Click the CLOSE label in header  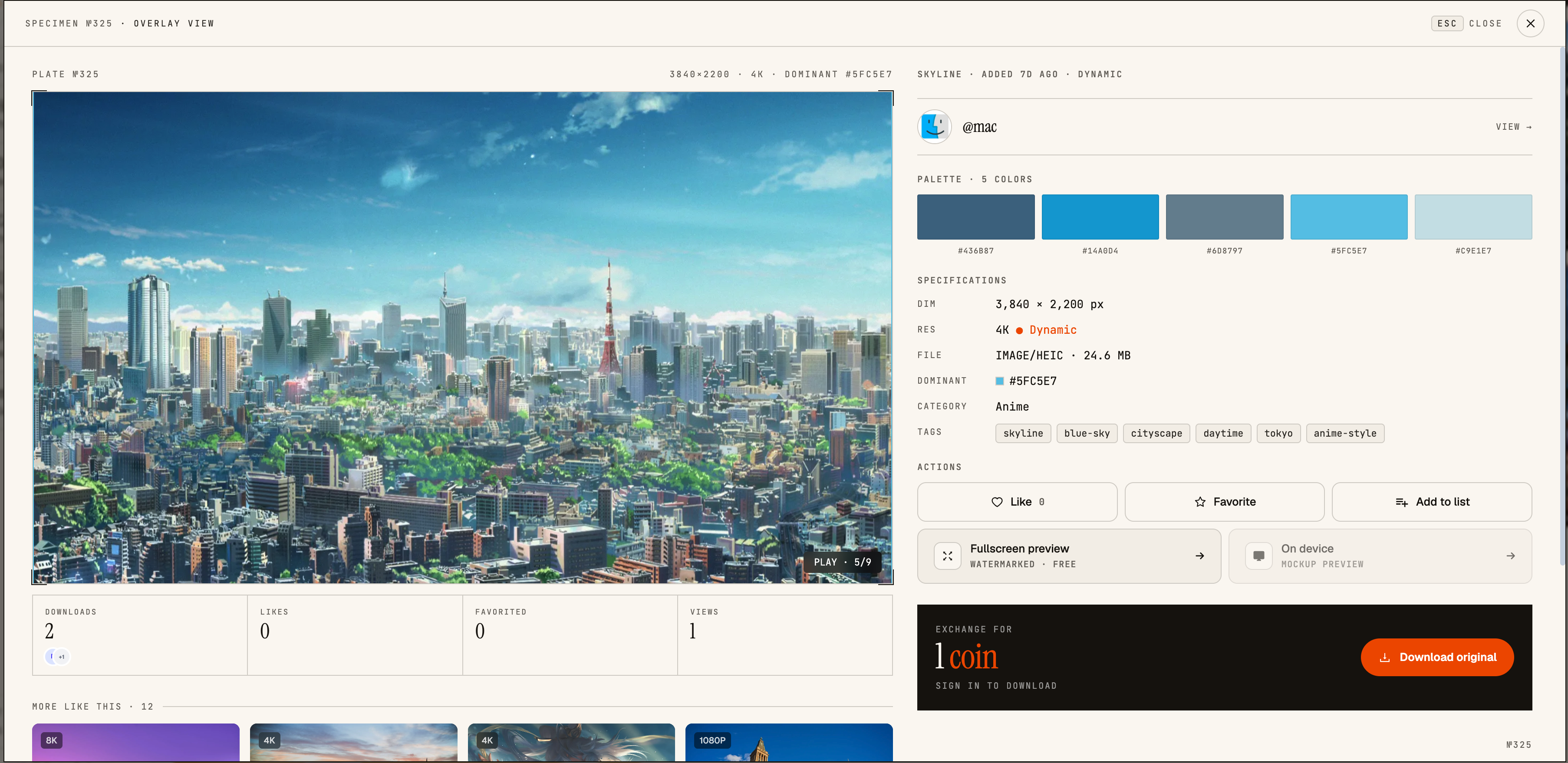(1485, 23)
